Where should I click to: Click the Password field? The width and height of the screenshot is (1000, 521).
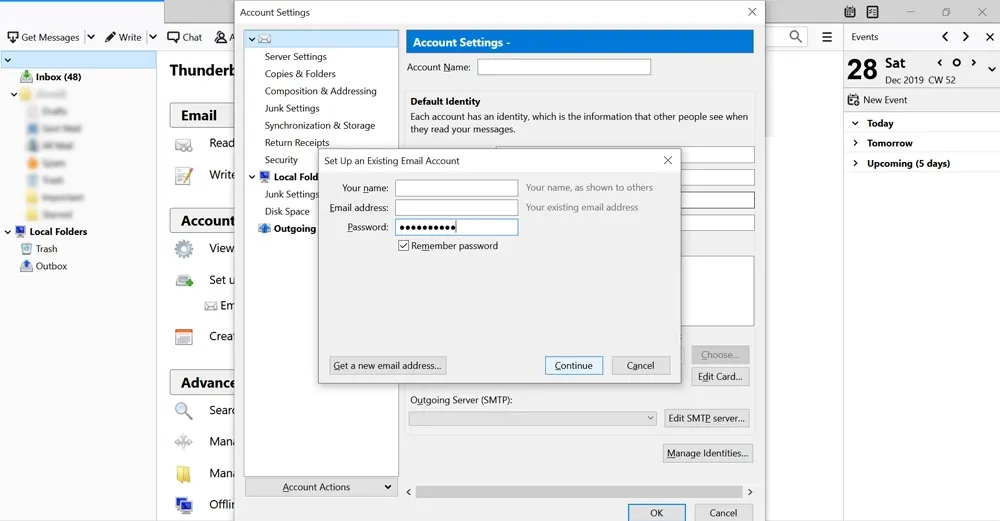[457, 227]
